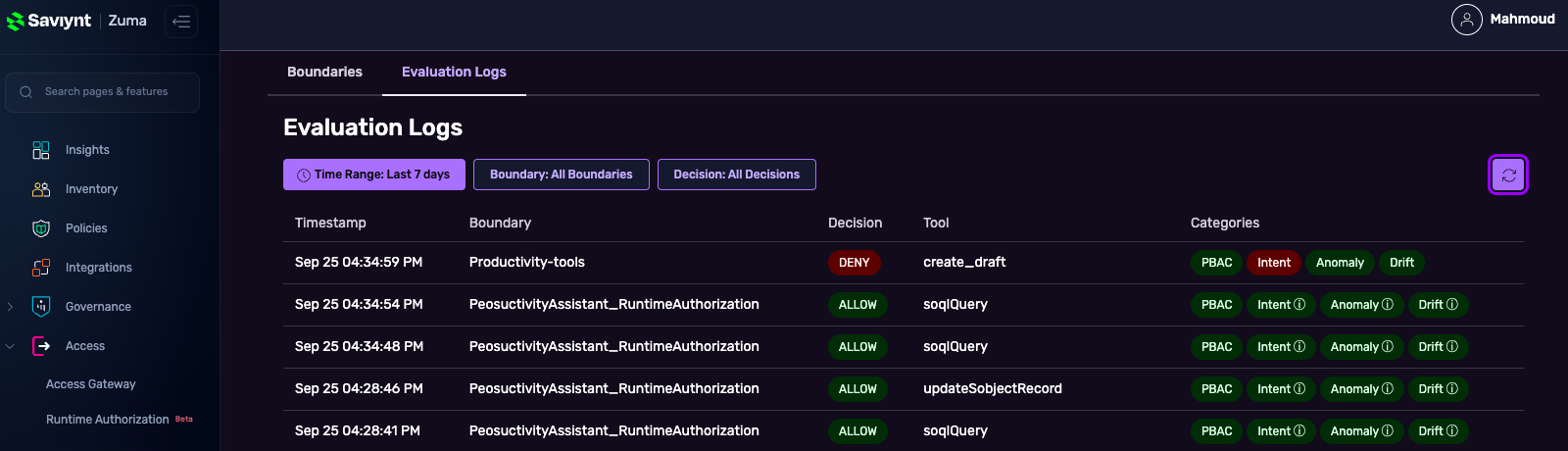
Task: Go to Inventory in the sidebar
Action: (91, 189)
